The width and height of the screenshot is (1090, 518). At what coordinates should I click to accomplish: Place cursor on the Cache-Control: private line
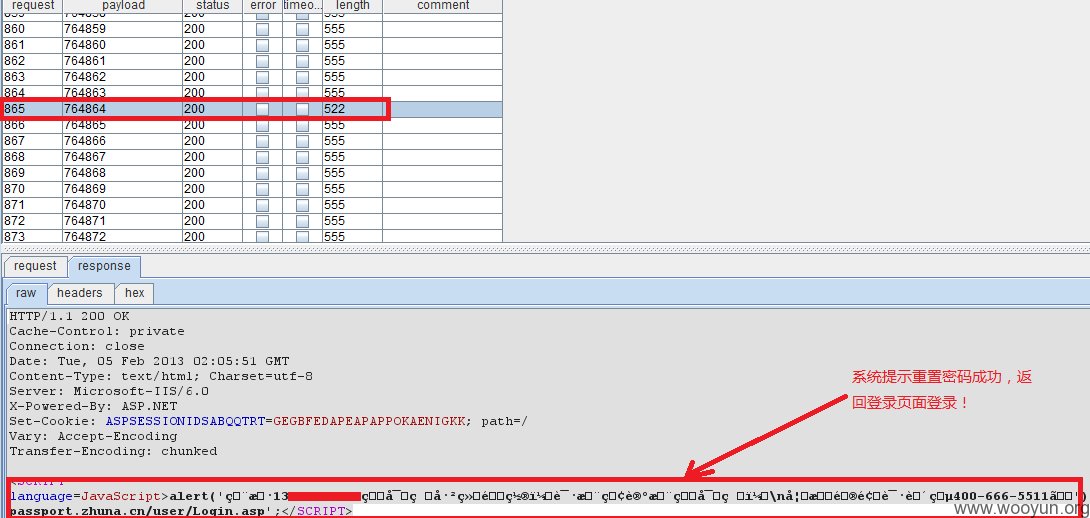coord(97,332)
